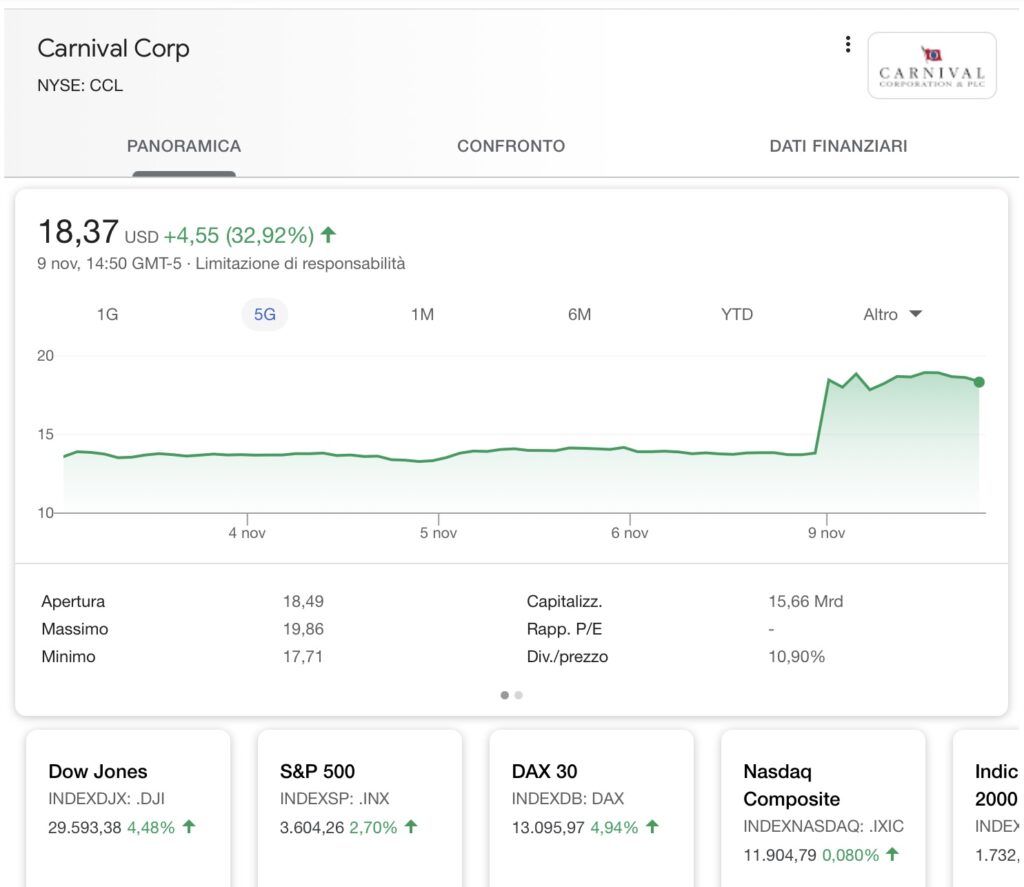1024x887 pixels.
Task: Open the S&P 500 index card
Action: [360, 808]
